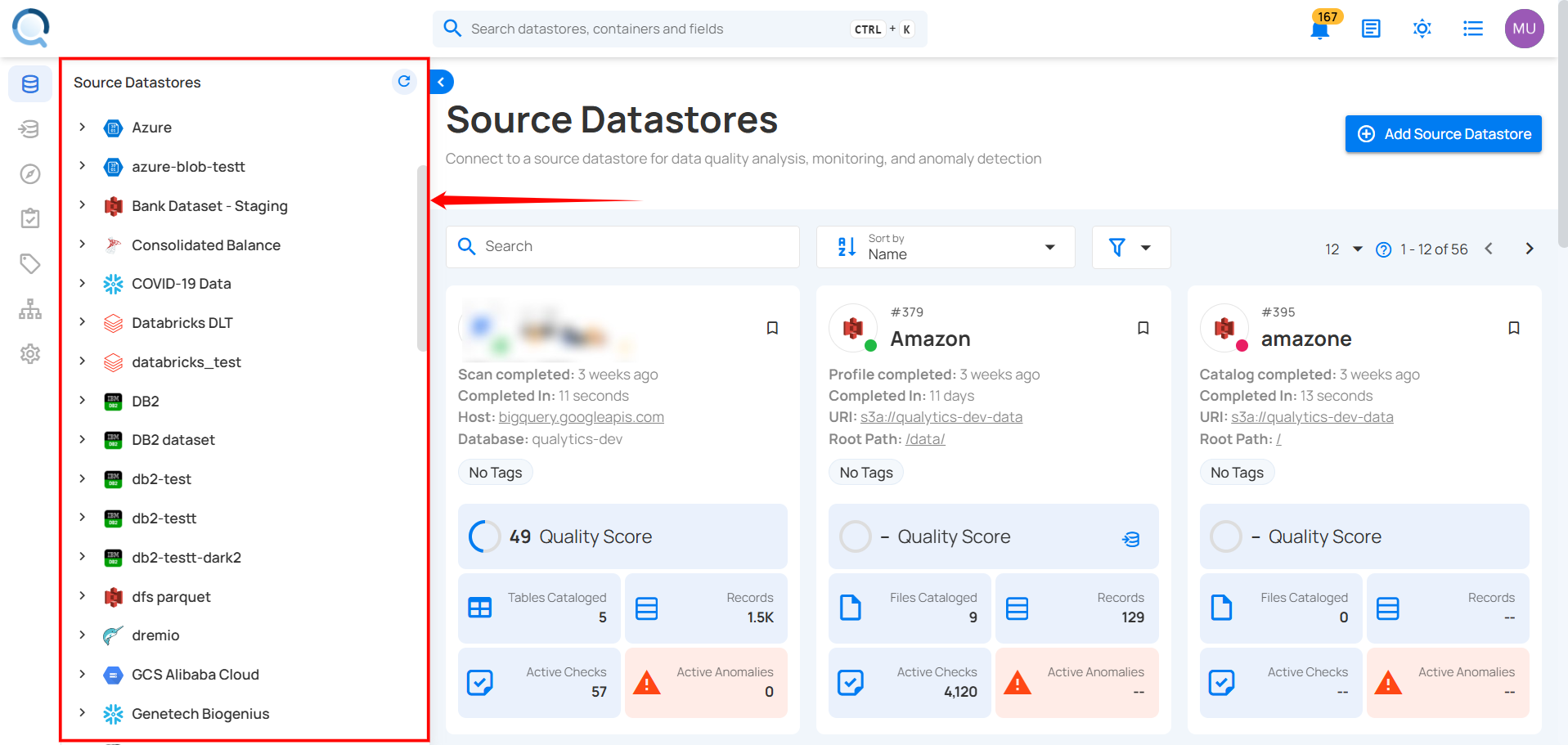The height and width of the screenshot is (745, 1568).
Task: Expand the Azure tree node
Action: pos(83,127)
